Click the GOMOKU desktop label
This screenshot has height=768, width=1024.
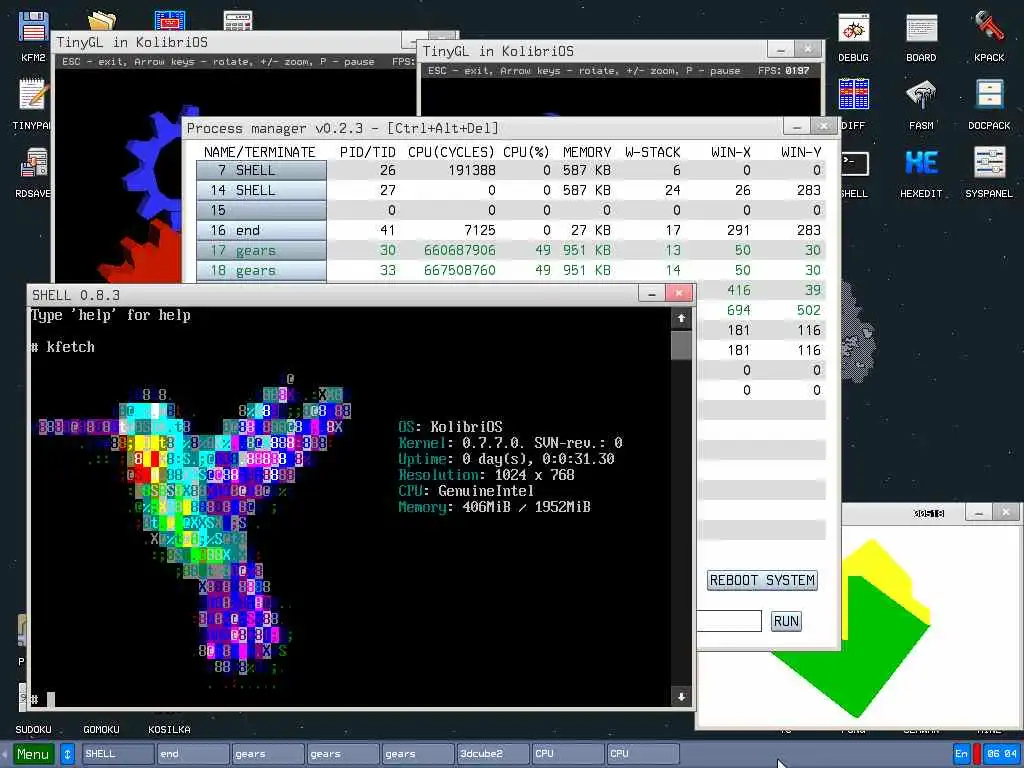pos(101,729)
